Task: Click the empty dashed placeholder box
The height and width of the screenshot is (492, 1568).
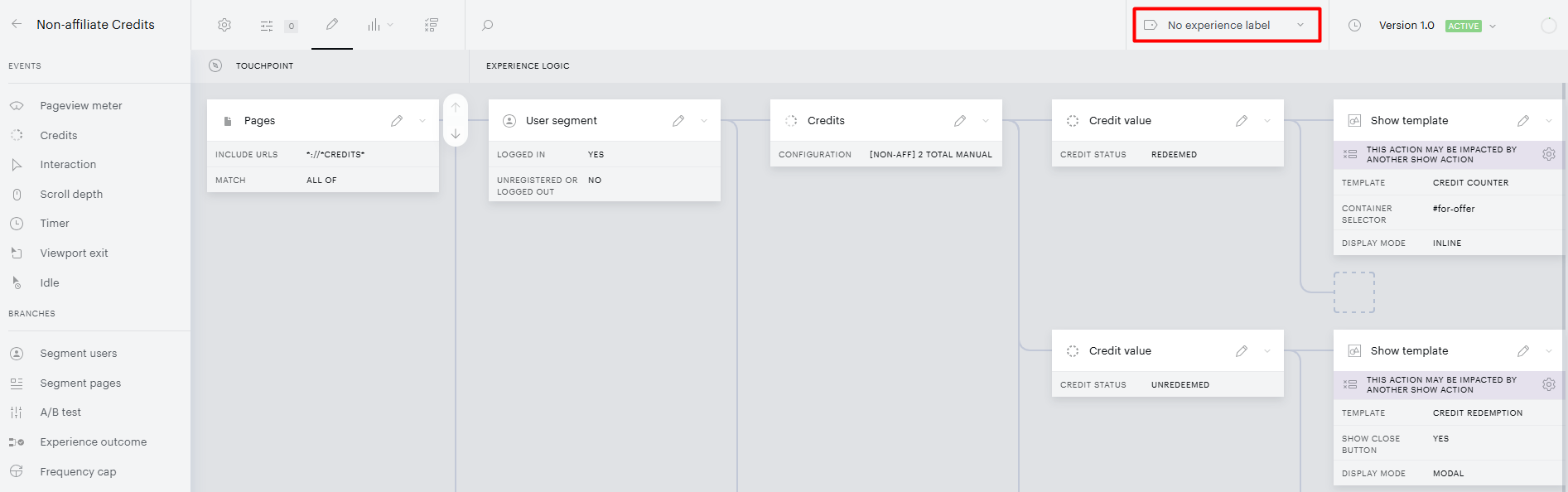Action: 1354,292
